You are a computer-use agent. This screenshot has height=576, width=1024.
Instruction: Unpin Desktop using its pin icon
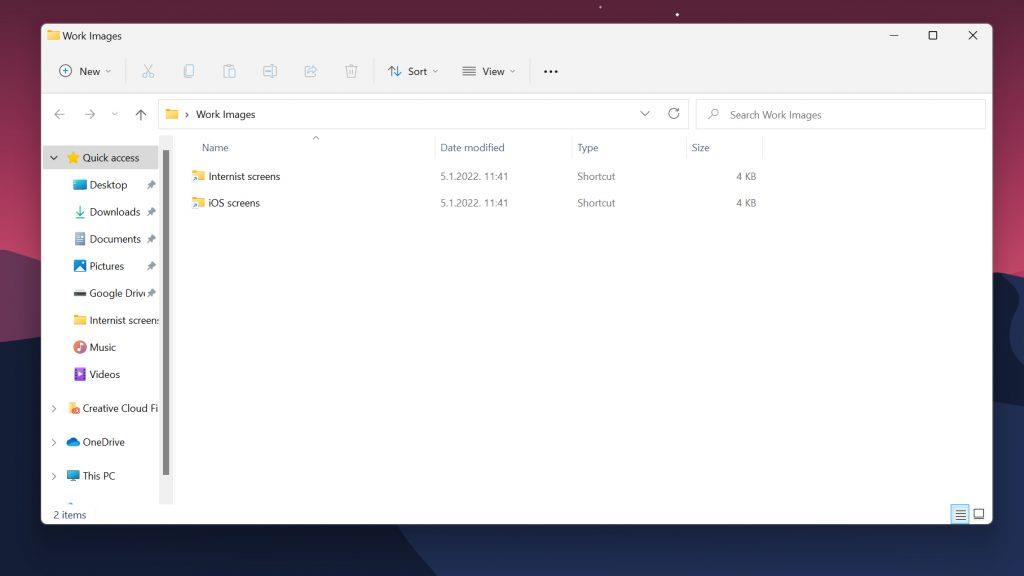coord(151,185)
